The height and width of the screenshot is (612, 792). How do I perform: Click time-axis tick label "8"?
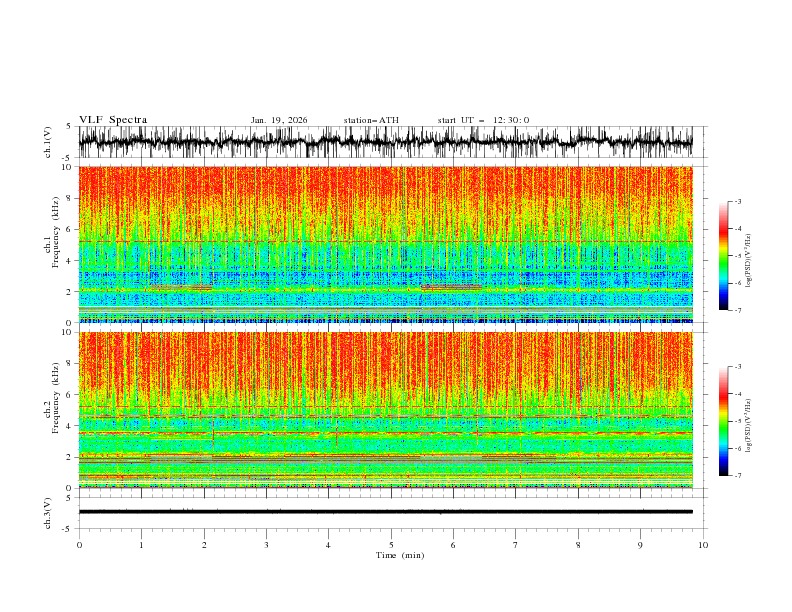pos(578,545)
